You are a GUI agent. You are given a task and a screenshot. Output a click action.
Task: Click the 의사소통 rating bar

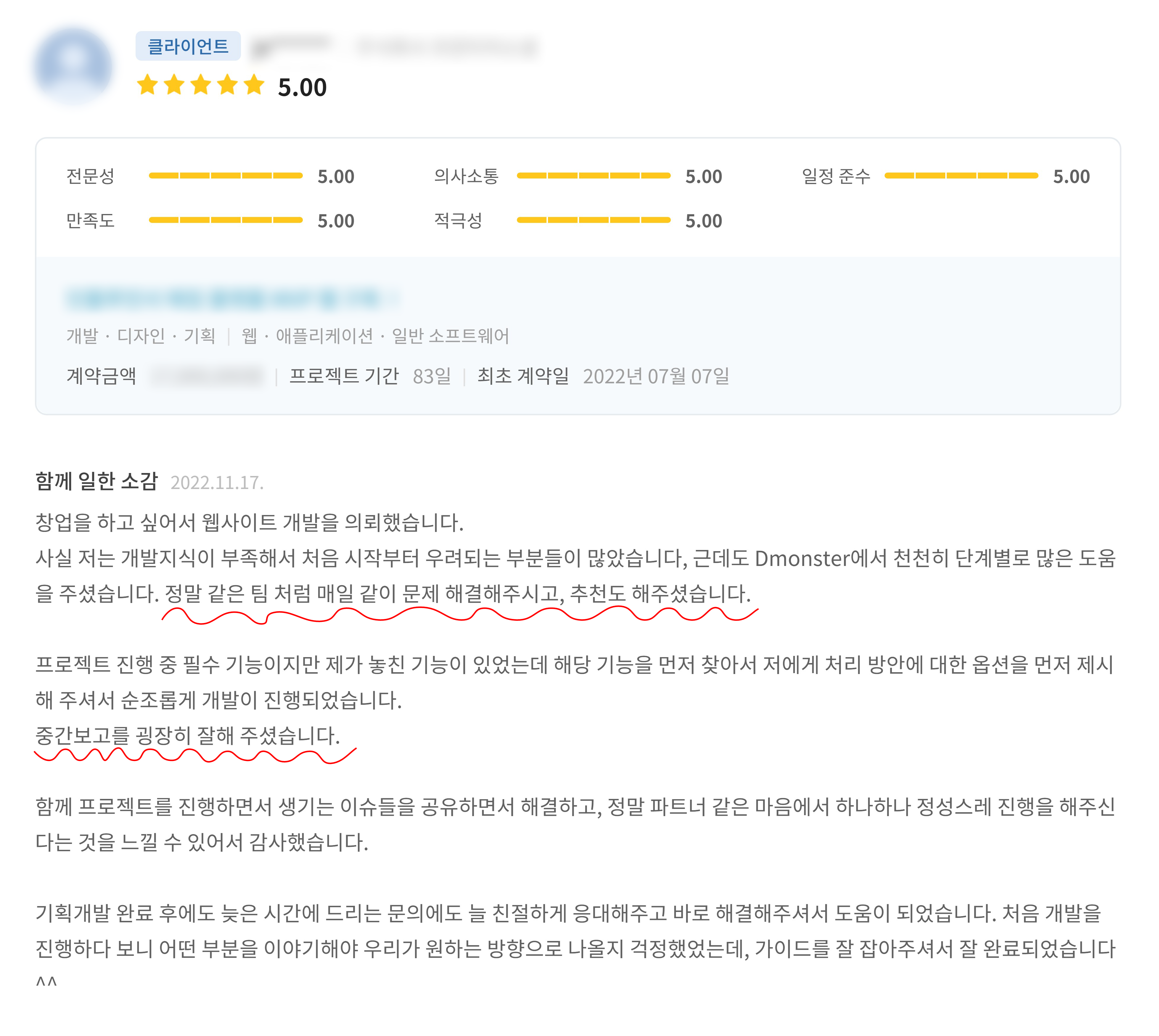593,176
